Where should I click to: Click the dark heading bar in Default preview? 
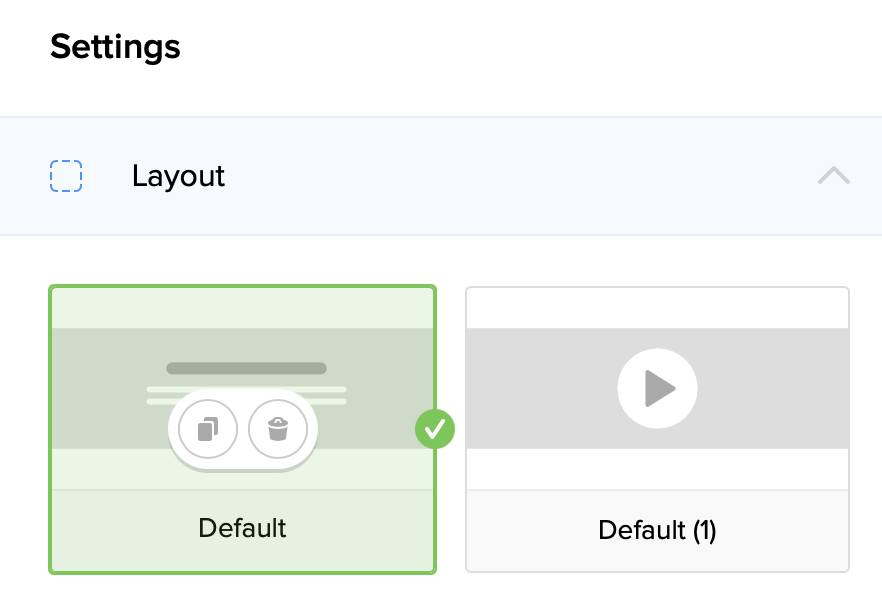click(x=246, y=368)
